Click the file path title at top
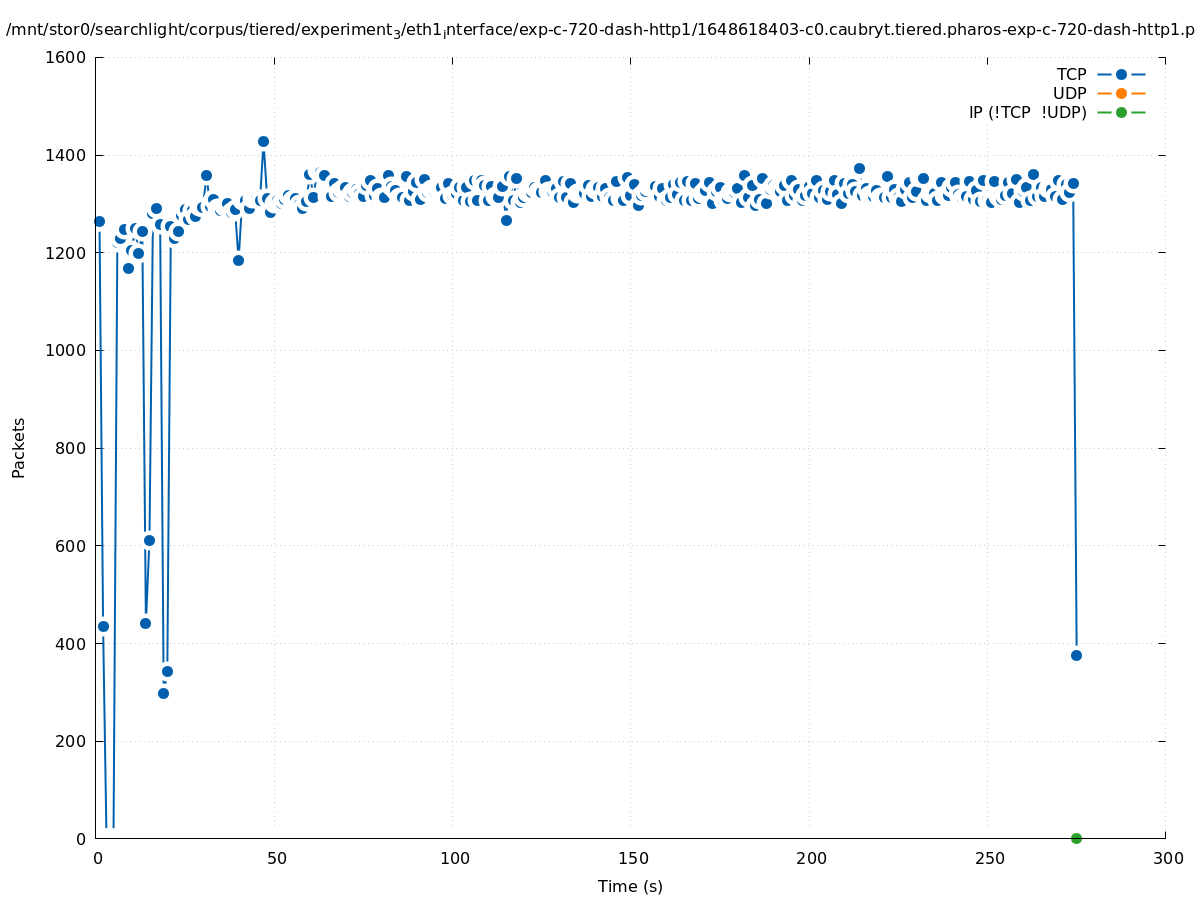 click(x=600, y=30)
